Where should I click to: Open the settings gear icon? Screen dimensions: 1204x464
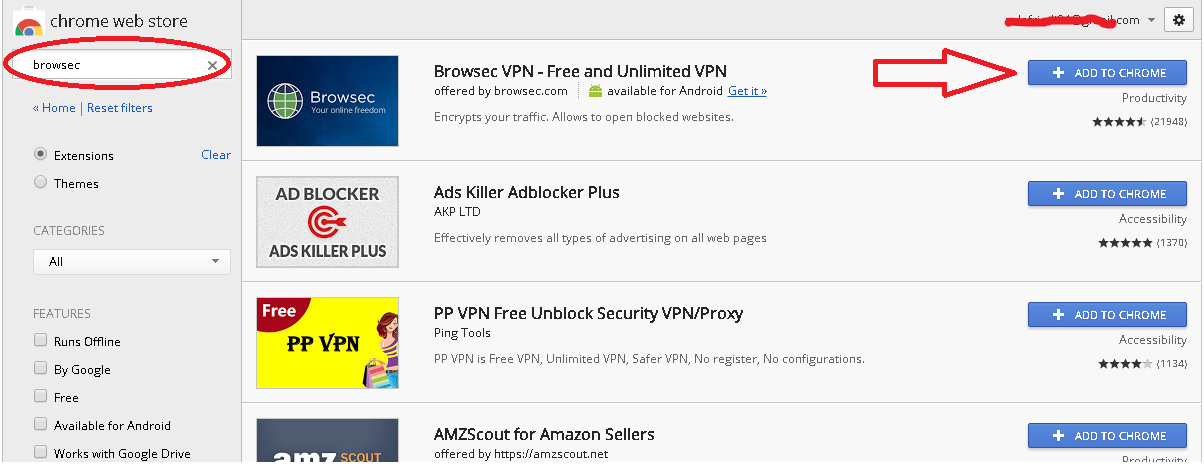[x=1177, y=20]
